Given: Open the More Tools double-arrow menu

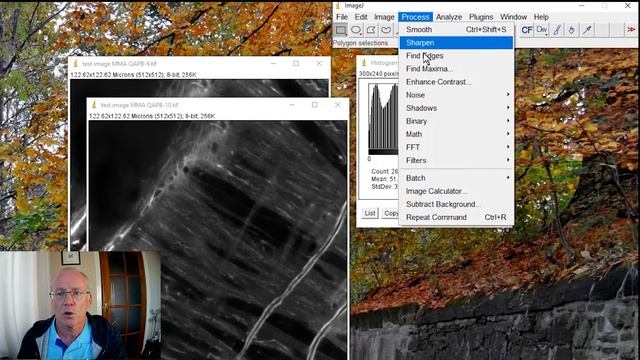Looking at the screenshot, I should click(x=631, y=30).
